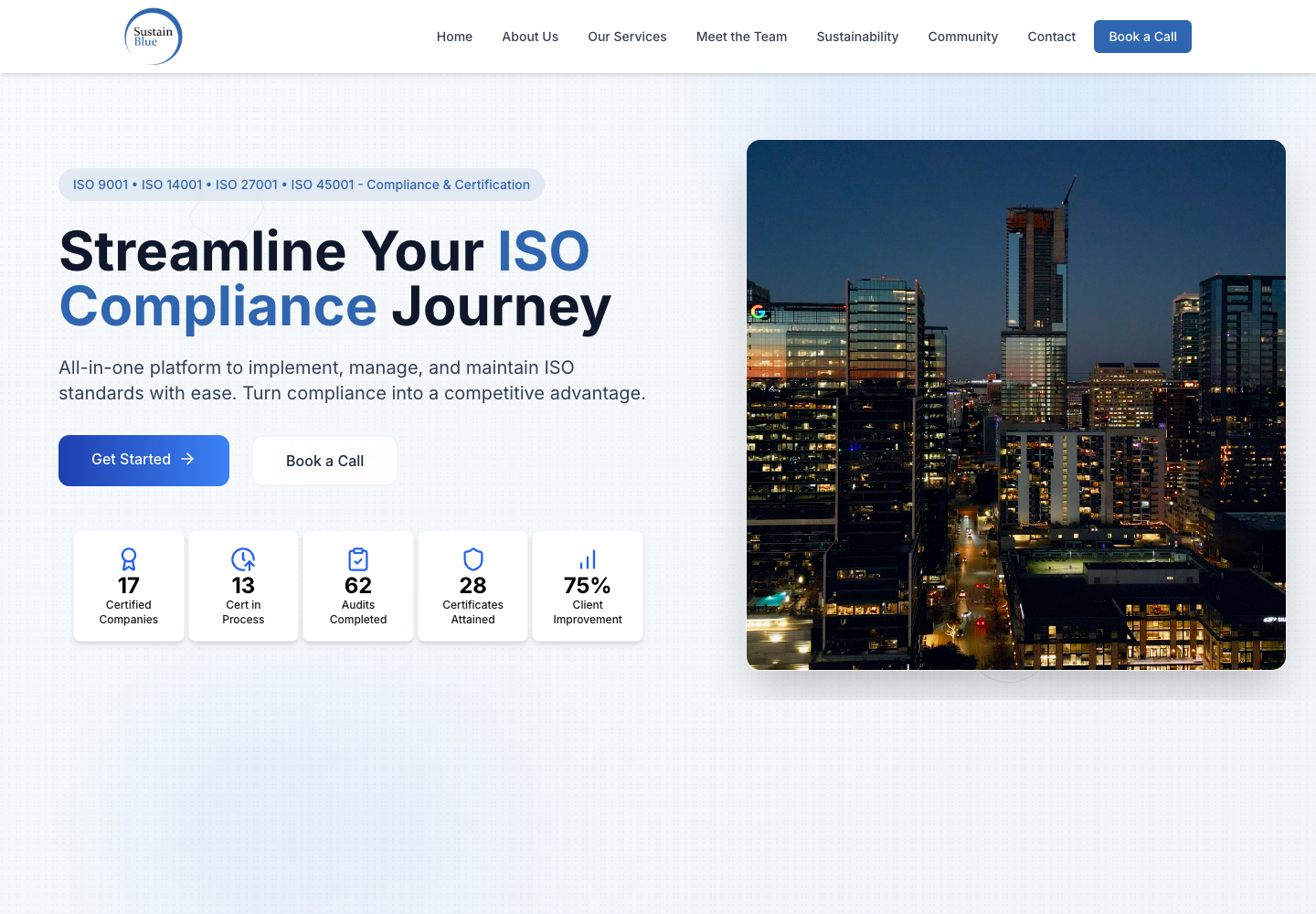Click the Certified Companies stat label

[129, 612]
